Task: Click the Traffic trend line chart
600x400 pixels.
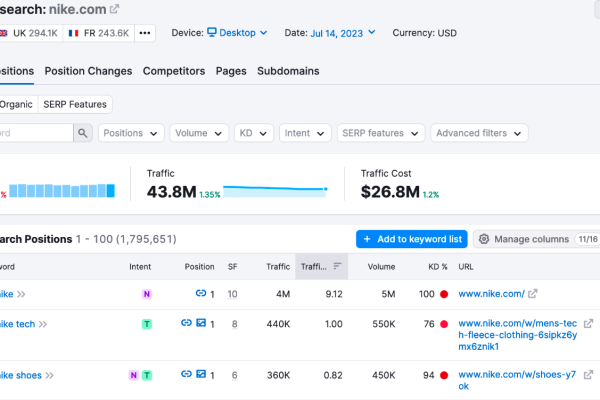Action: point(275,191)
